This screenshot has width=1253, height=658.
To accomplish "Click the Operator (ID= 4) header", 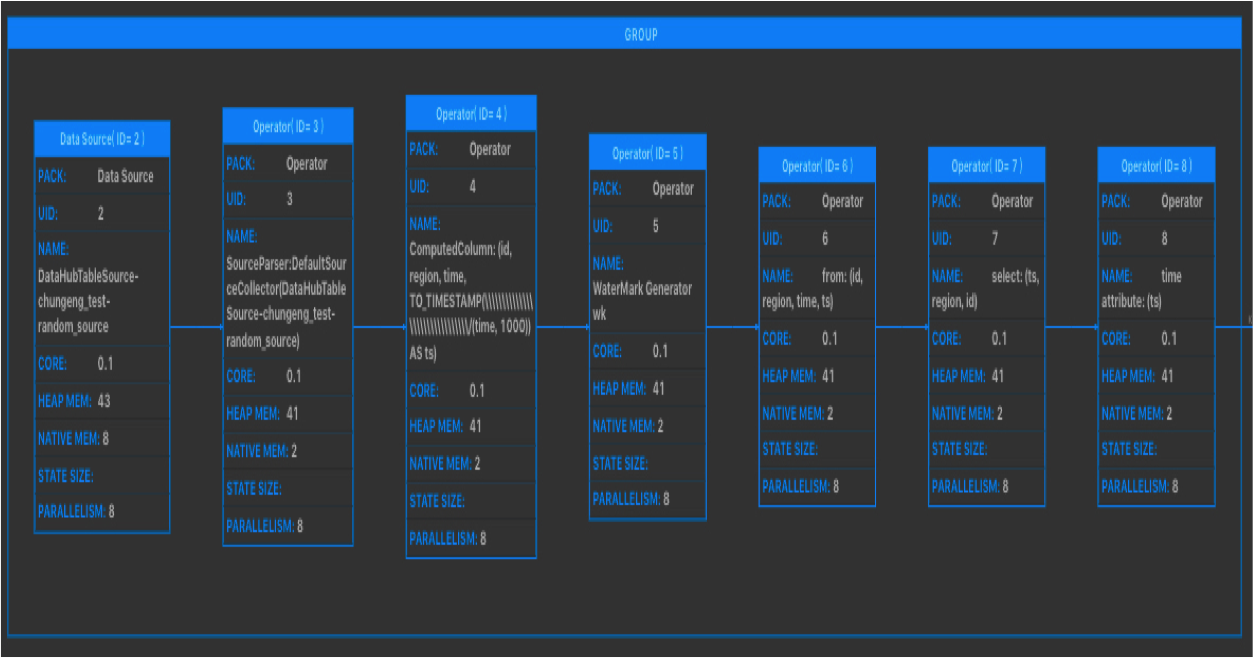I will (x=471, y=114).
